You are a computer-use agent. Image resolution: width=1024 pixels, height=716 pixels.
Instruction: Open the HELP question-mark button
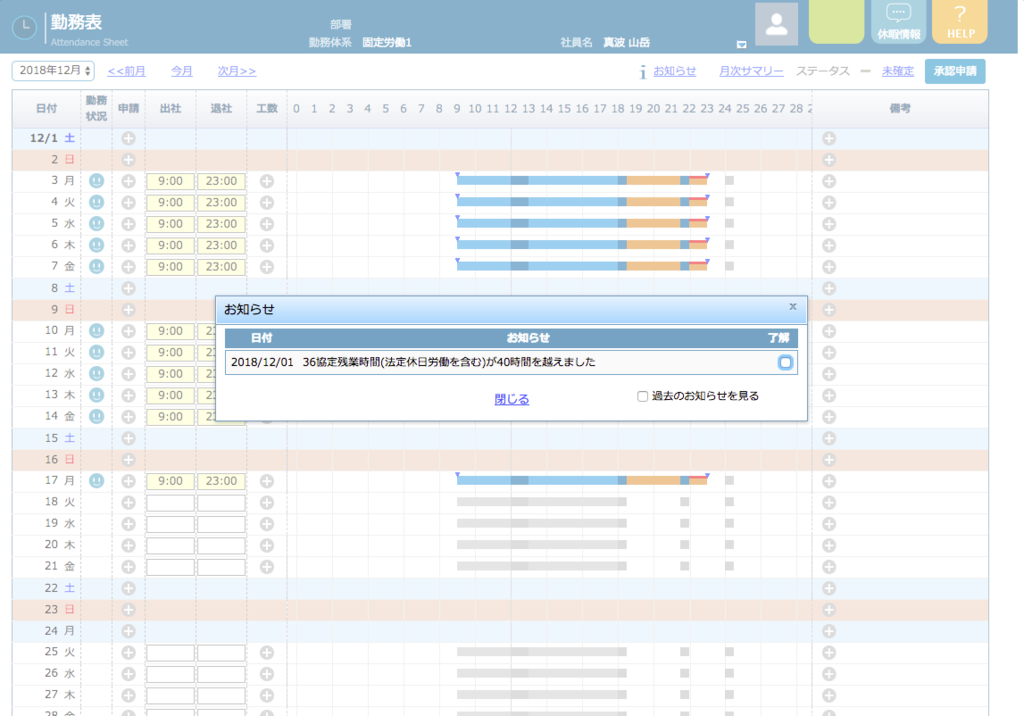(960, 22)
